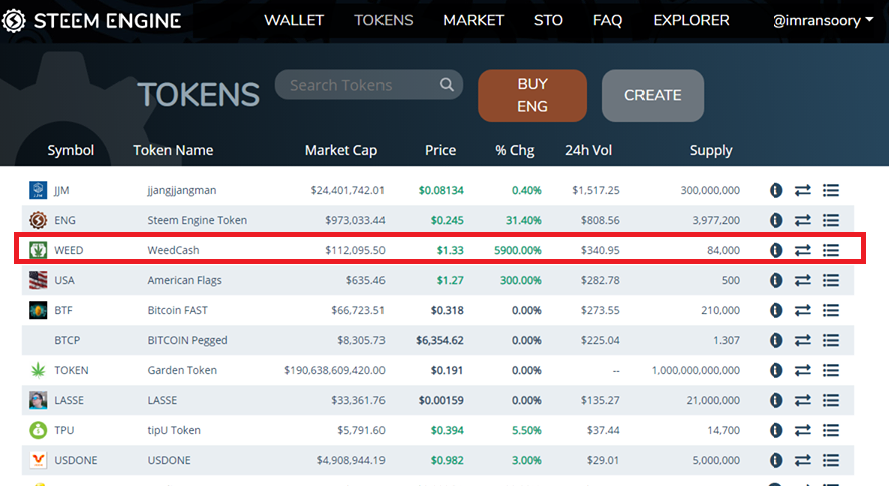Open the MARKET menu item
The image size is (889, 486).
click(473, 20)
